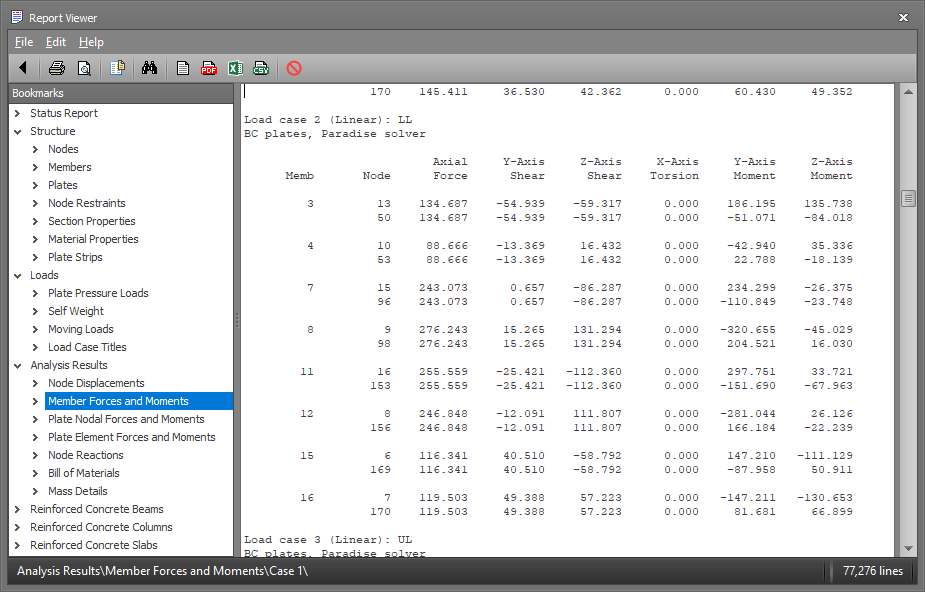Expand the Nodes bookmark chevron
Viewport: 925px width, 592px height.
(x=35, y=149)
